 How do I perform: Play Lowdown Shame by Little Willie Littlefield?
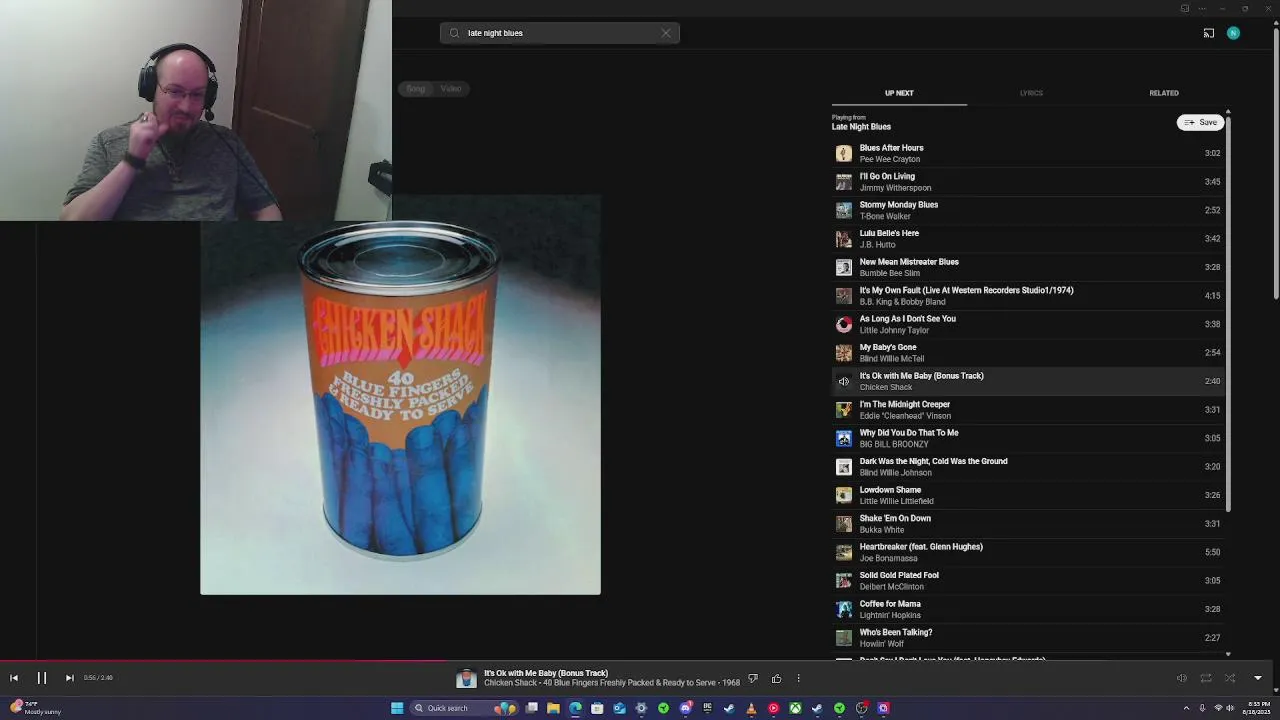click(x=1028, y=495)
